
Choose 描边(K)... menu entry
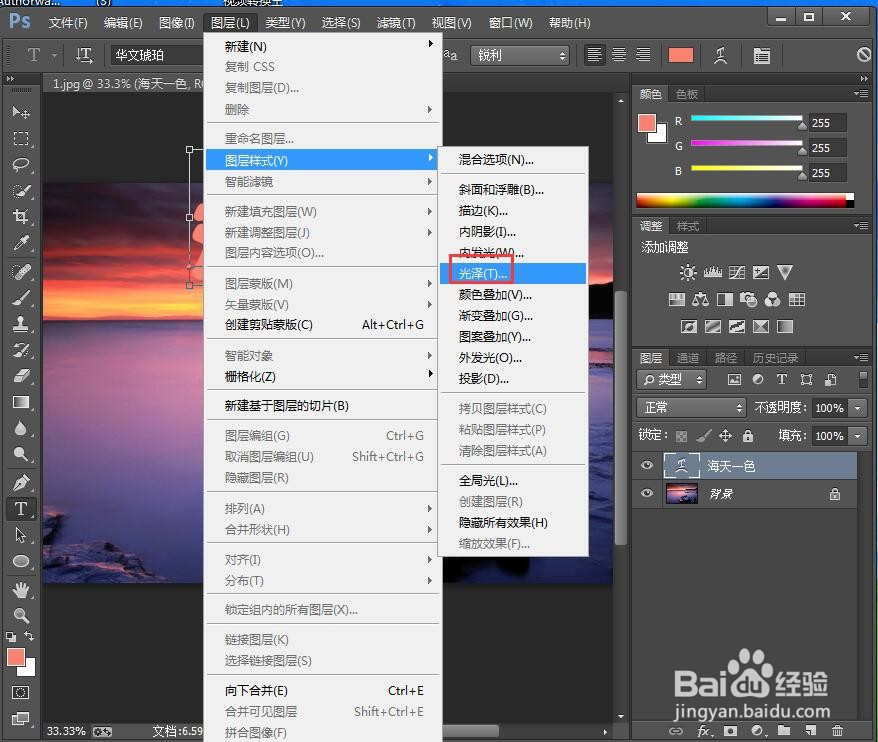coord(513,211)
